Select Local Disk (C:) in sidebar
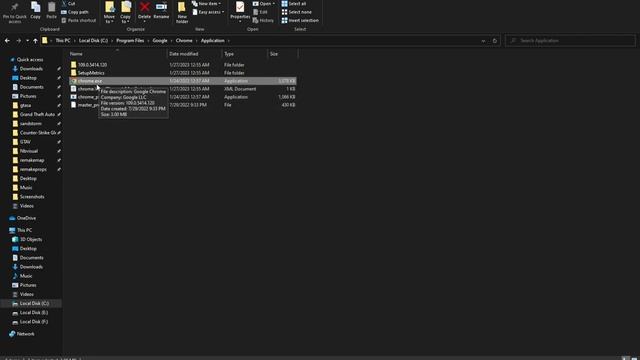Image resolution: width=640 pixels, height=360 pixels. tap(34, 303)
